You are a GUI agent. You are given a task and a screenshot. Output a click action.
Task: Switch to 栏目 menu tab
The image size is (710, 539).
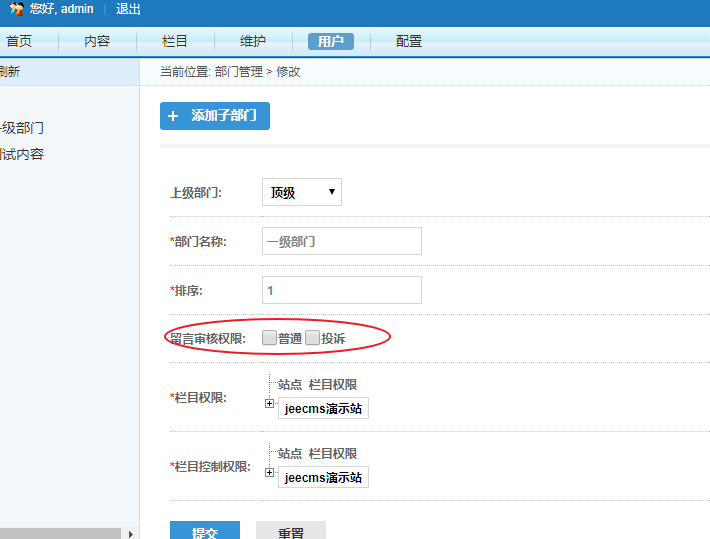tap(175, 41)
